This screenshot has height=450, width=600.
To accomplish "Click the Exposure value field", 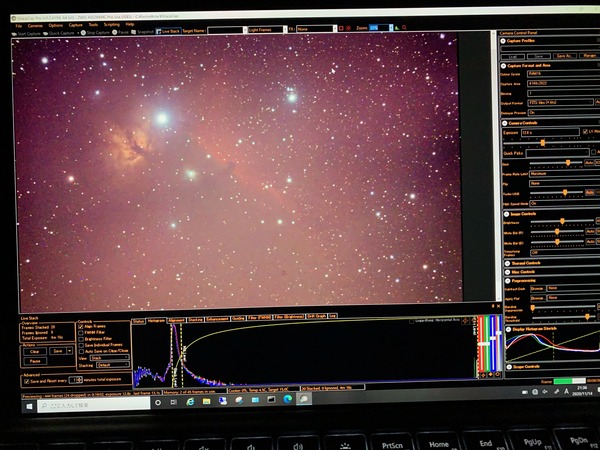I will click(x=550, y=132).
